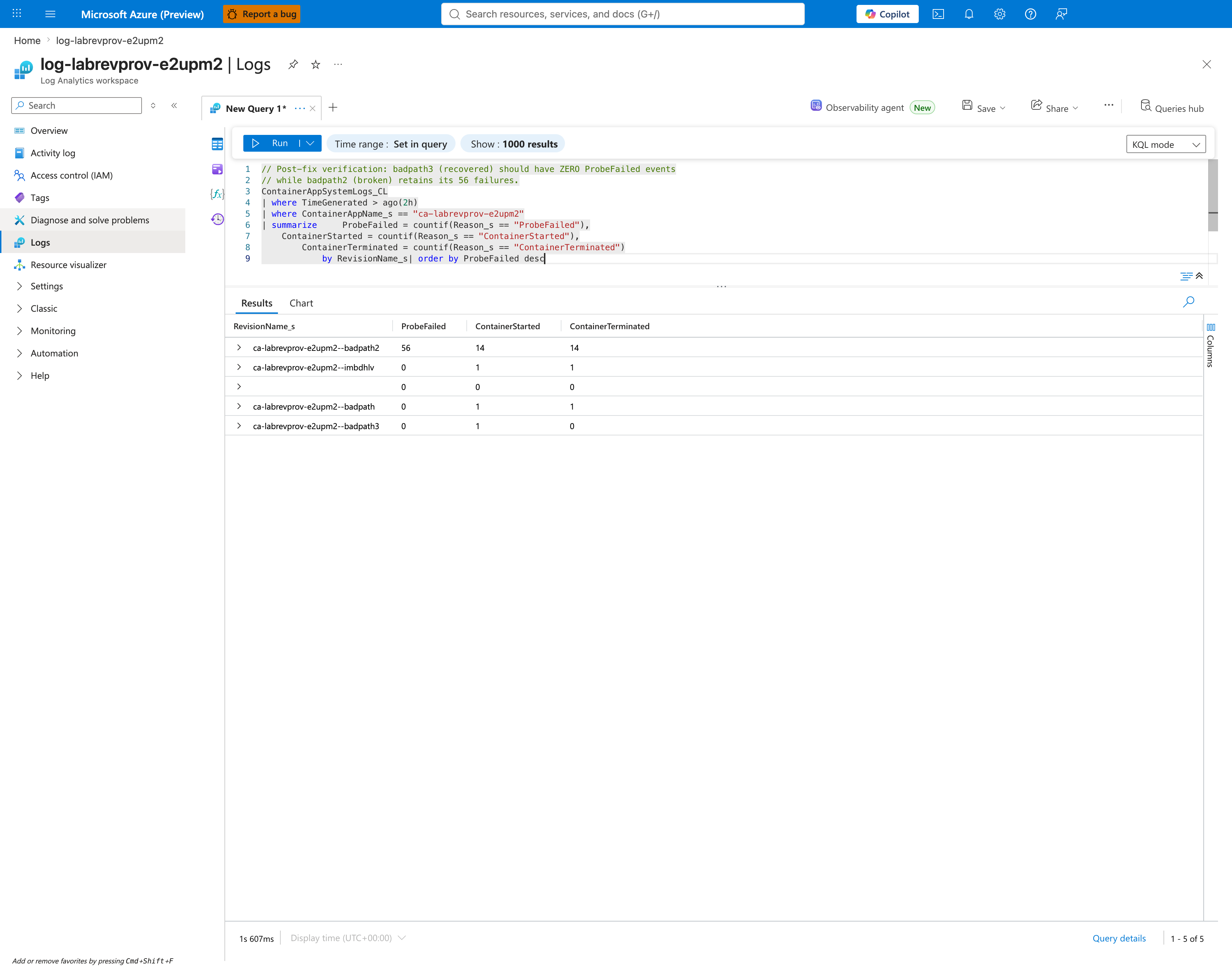Screen dimensions: 1232x968
Task: Open the hamburger portal menu
Action: click(x=50, y=14)
